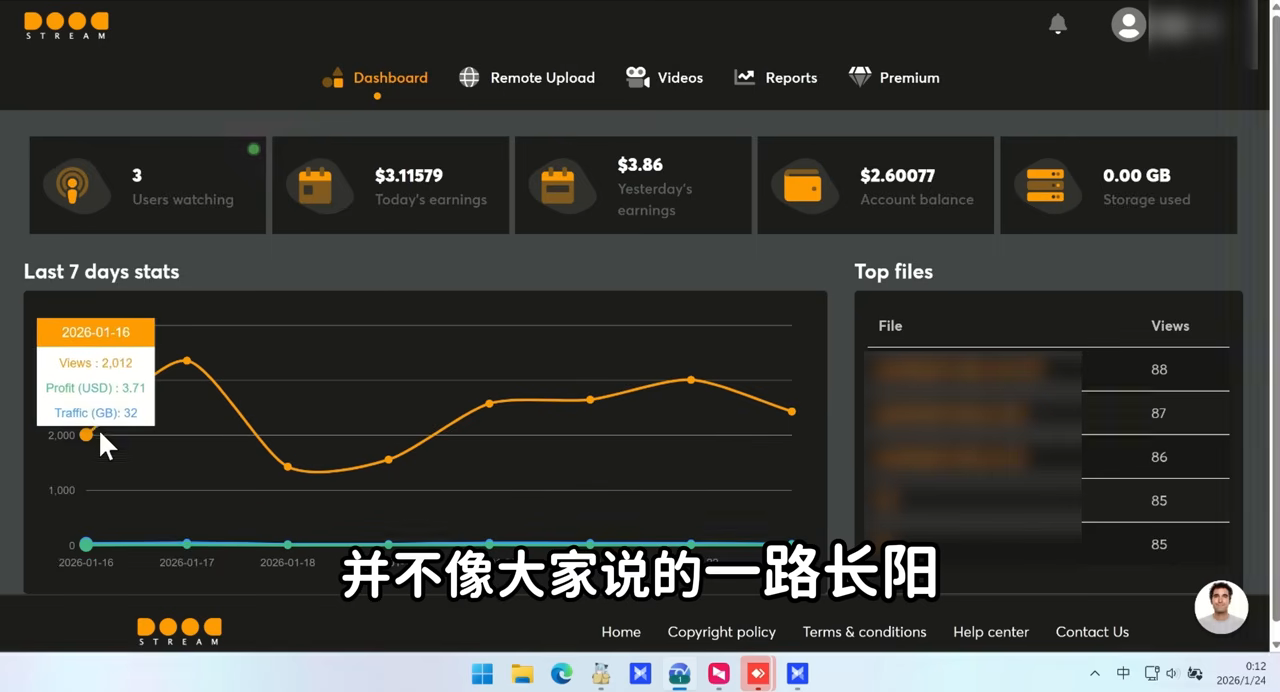Open the notifications bell

pyautogui.click(x=1058, y=24)
